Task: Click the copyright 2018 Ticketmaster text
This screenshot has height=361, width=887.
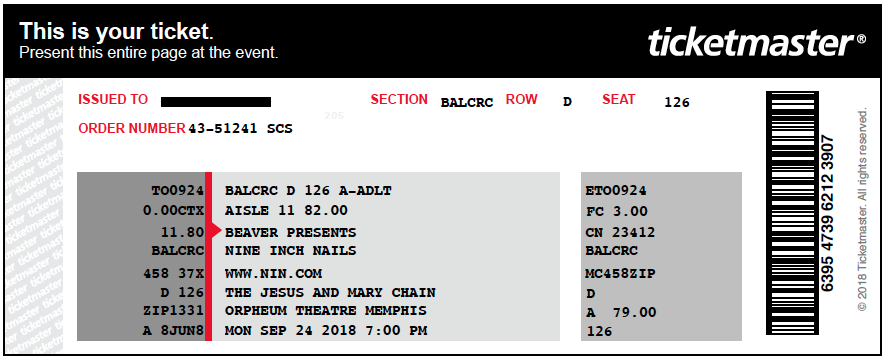Action: (x=862, y=210)
